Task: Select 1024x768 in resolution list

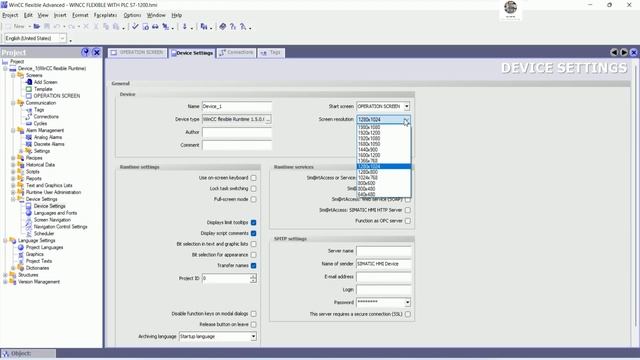Action: [x=383, y=178]
